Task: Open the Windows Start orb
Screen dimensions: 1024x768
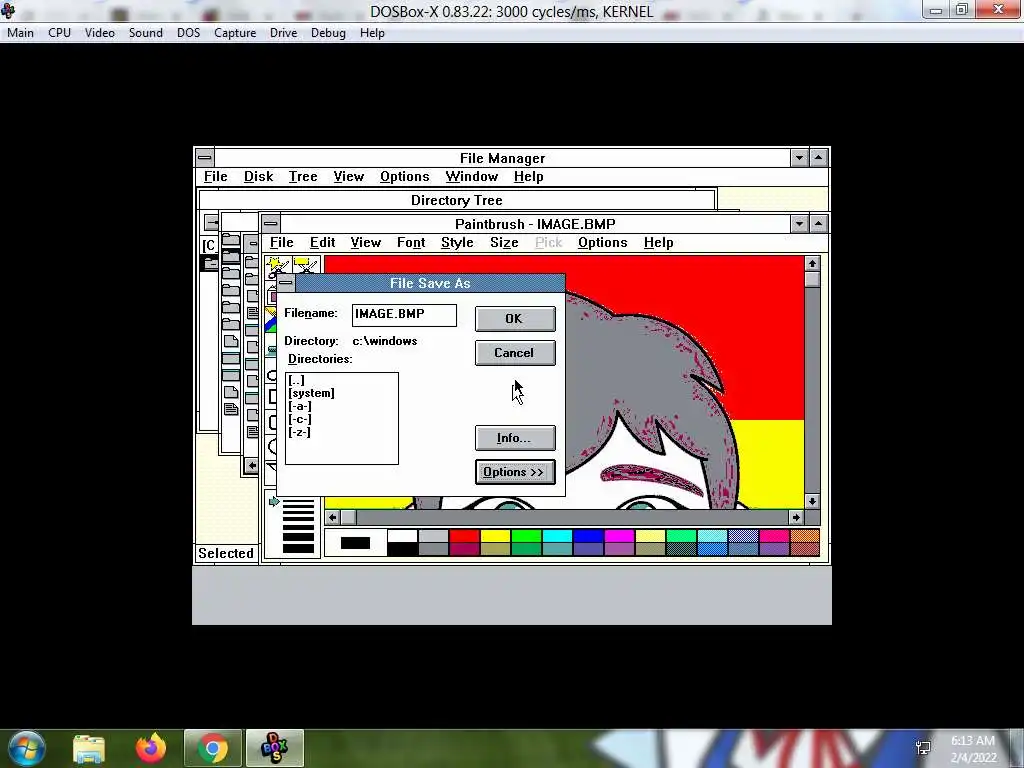Action: (x=27, y=748)
